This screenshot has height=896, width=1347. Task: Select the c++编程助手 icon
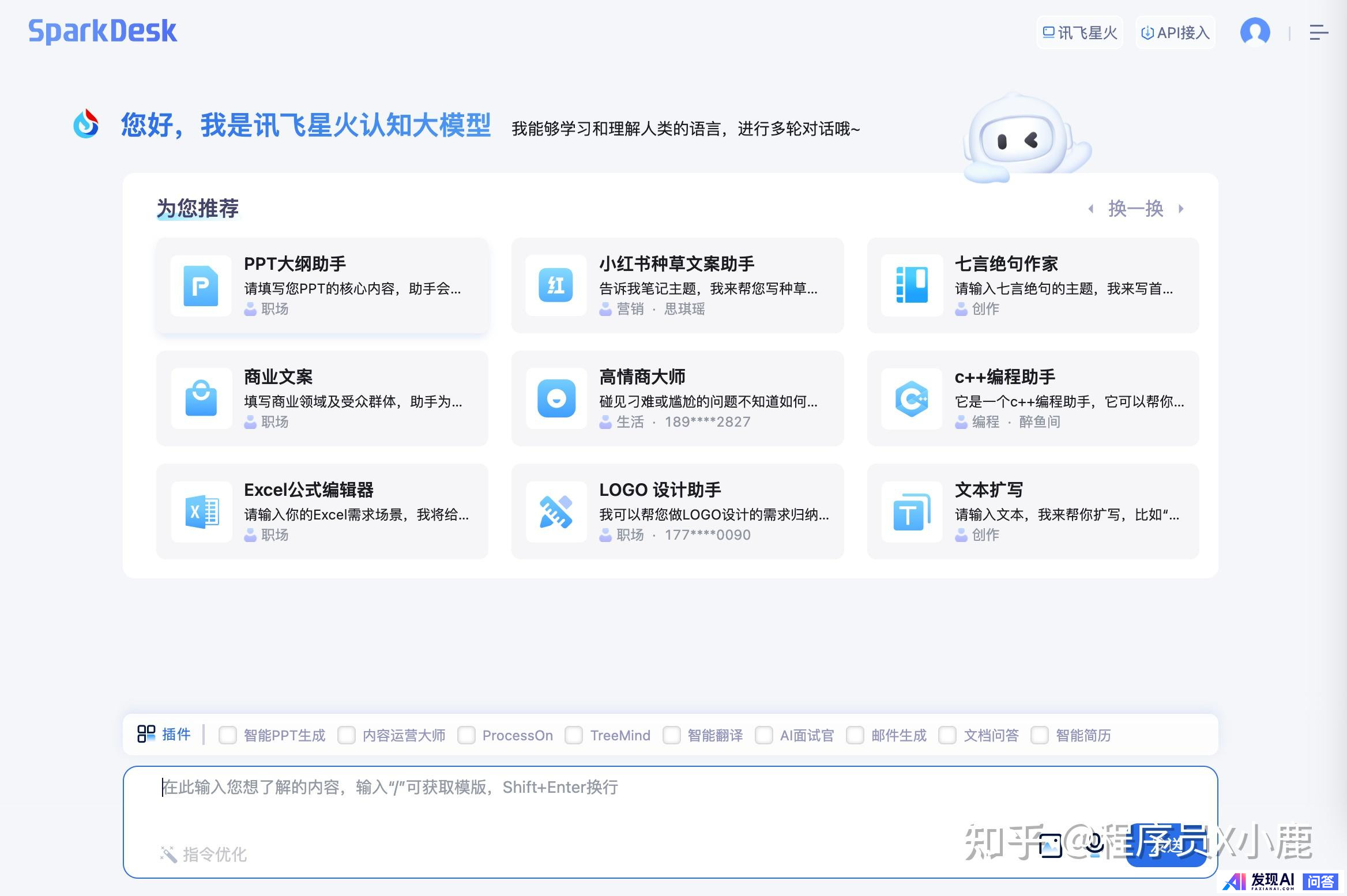[911, 398]
